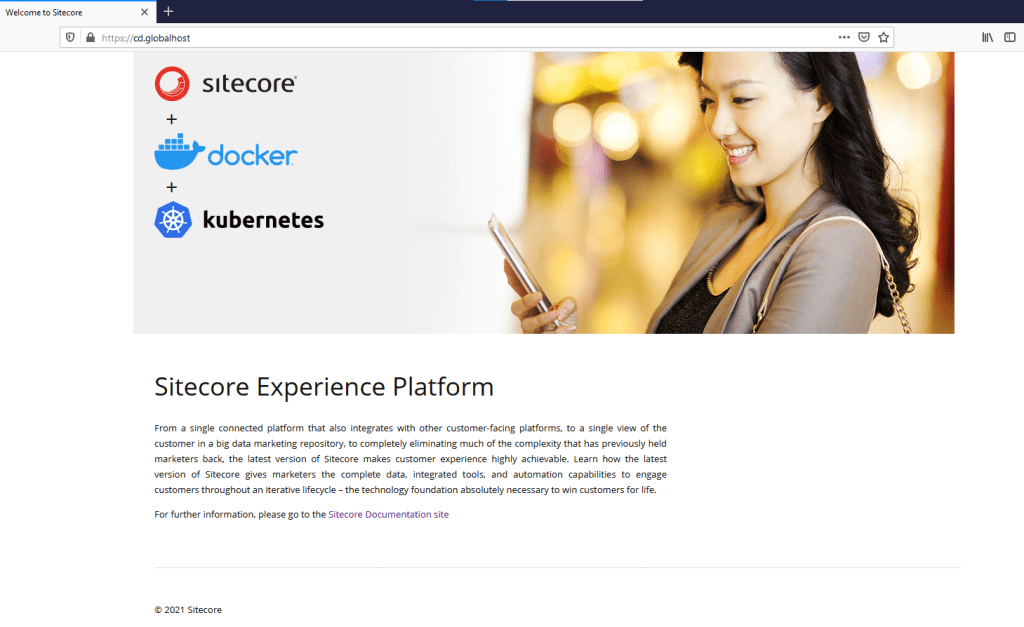Open a new tab with the plus icon
The height and width of the screenshot is (627, 1024).
[167, 11]
